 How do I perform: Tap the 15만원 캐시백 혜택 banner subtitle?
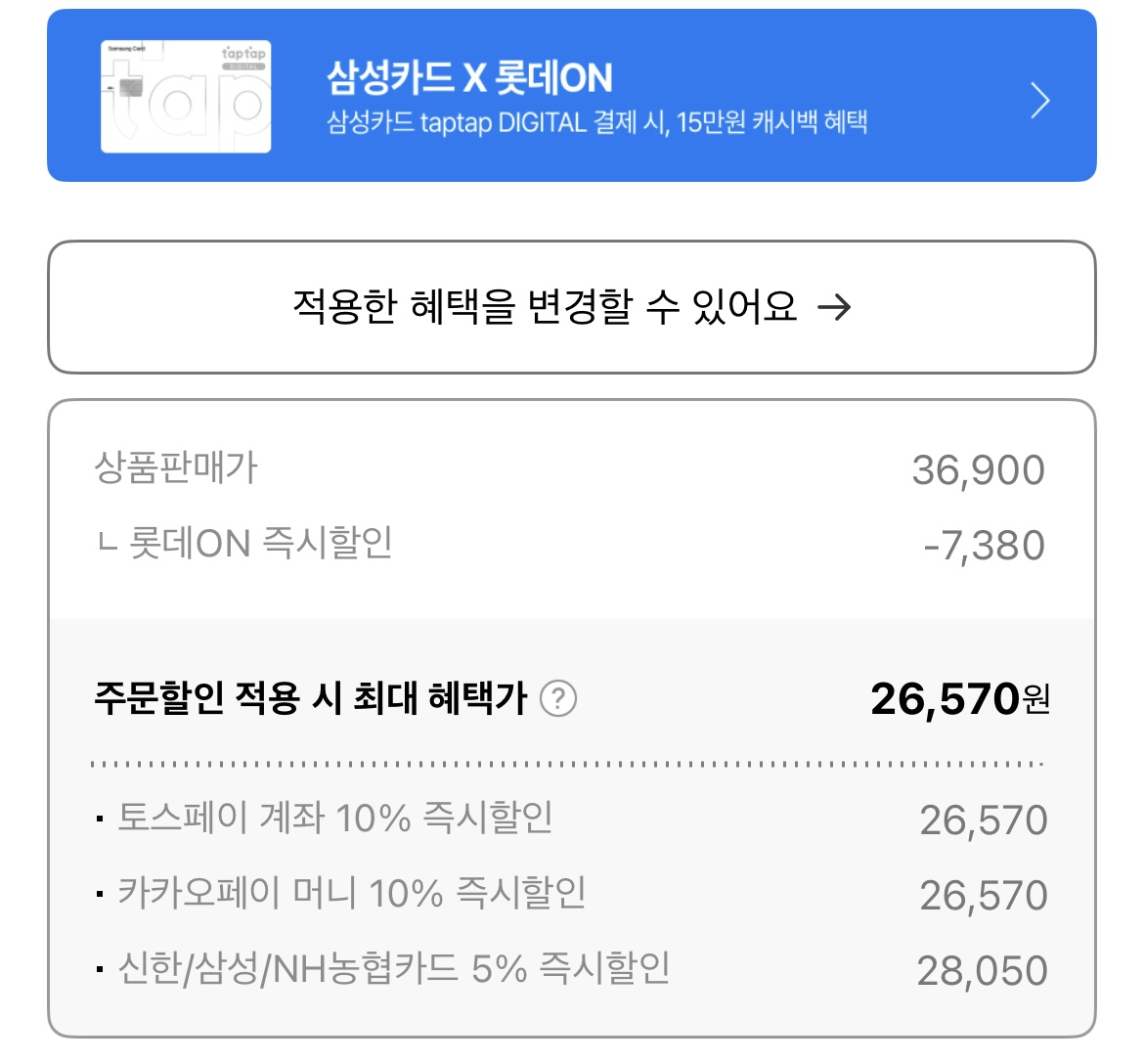[596, 123]
